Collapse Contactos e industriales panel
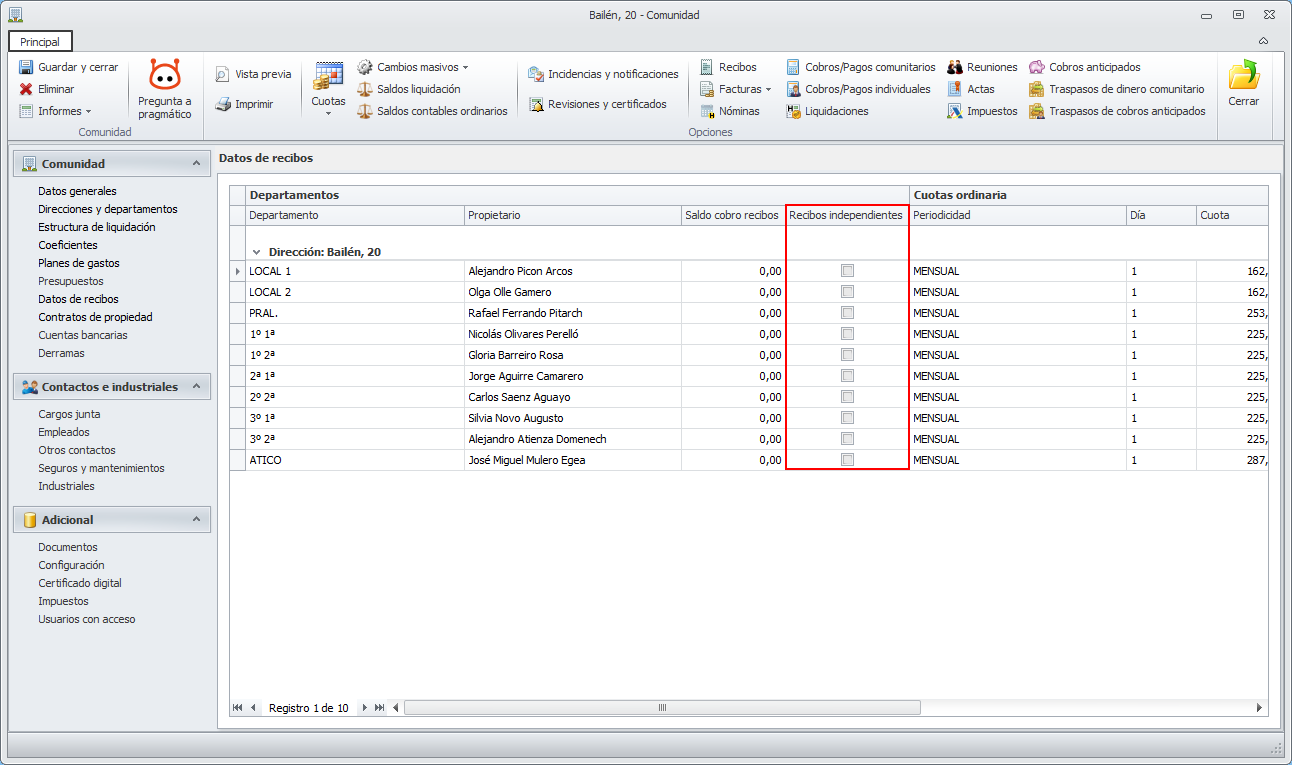The width and height of the screenshot is (1292, 765). point(195,387)
